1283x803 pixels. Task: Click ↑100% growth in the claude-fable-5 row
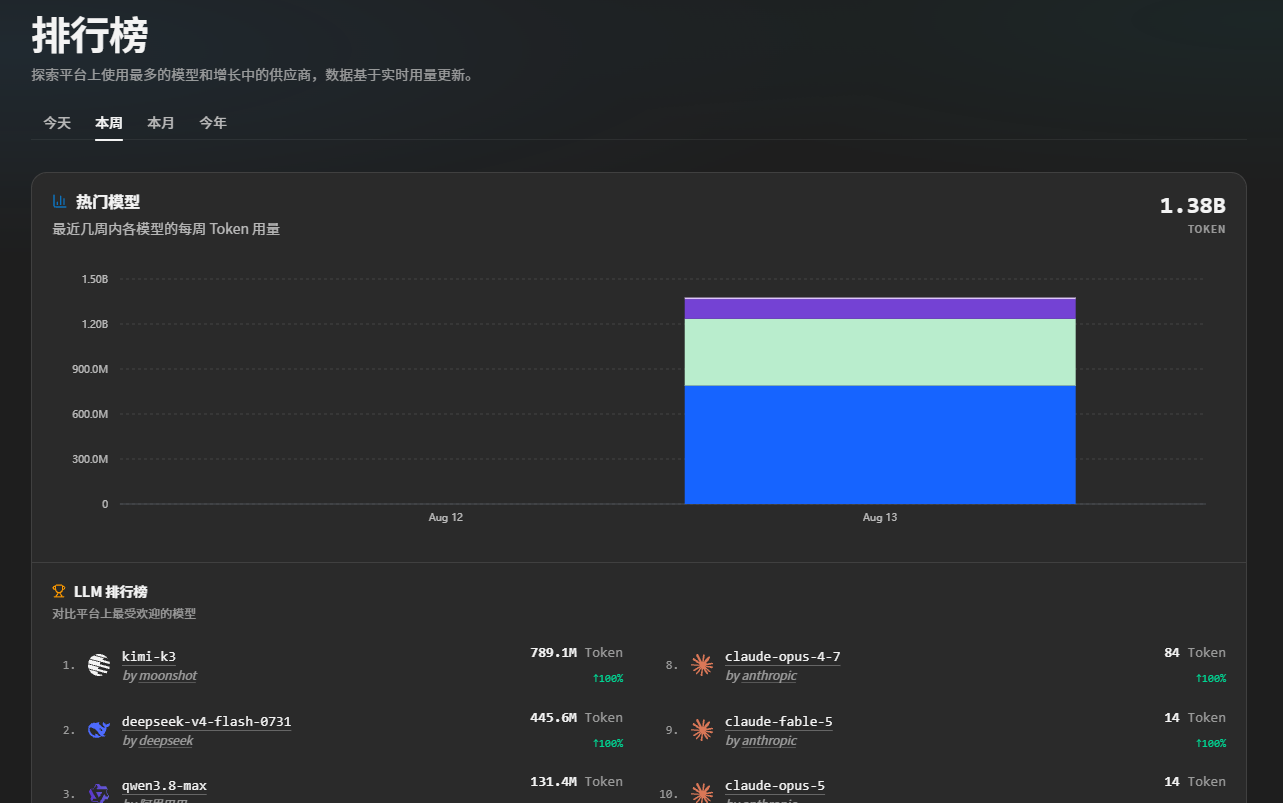pos(1211,744)
